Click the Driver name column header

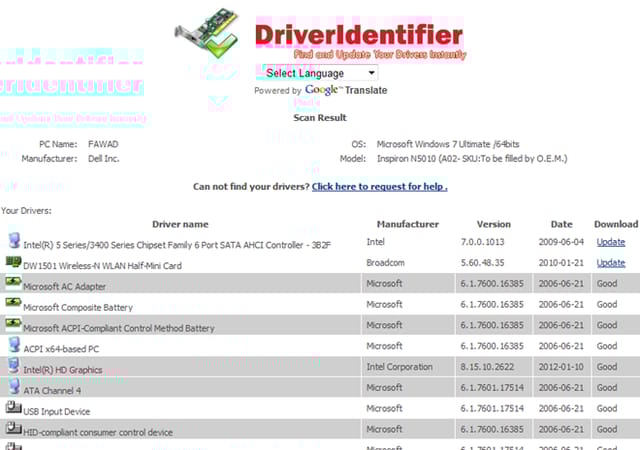[x=180, y=224]
